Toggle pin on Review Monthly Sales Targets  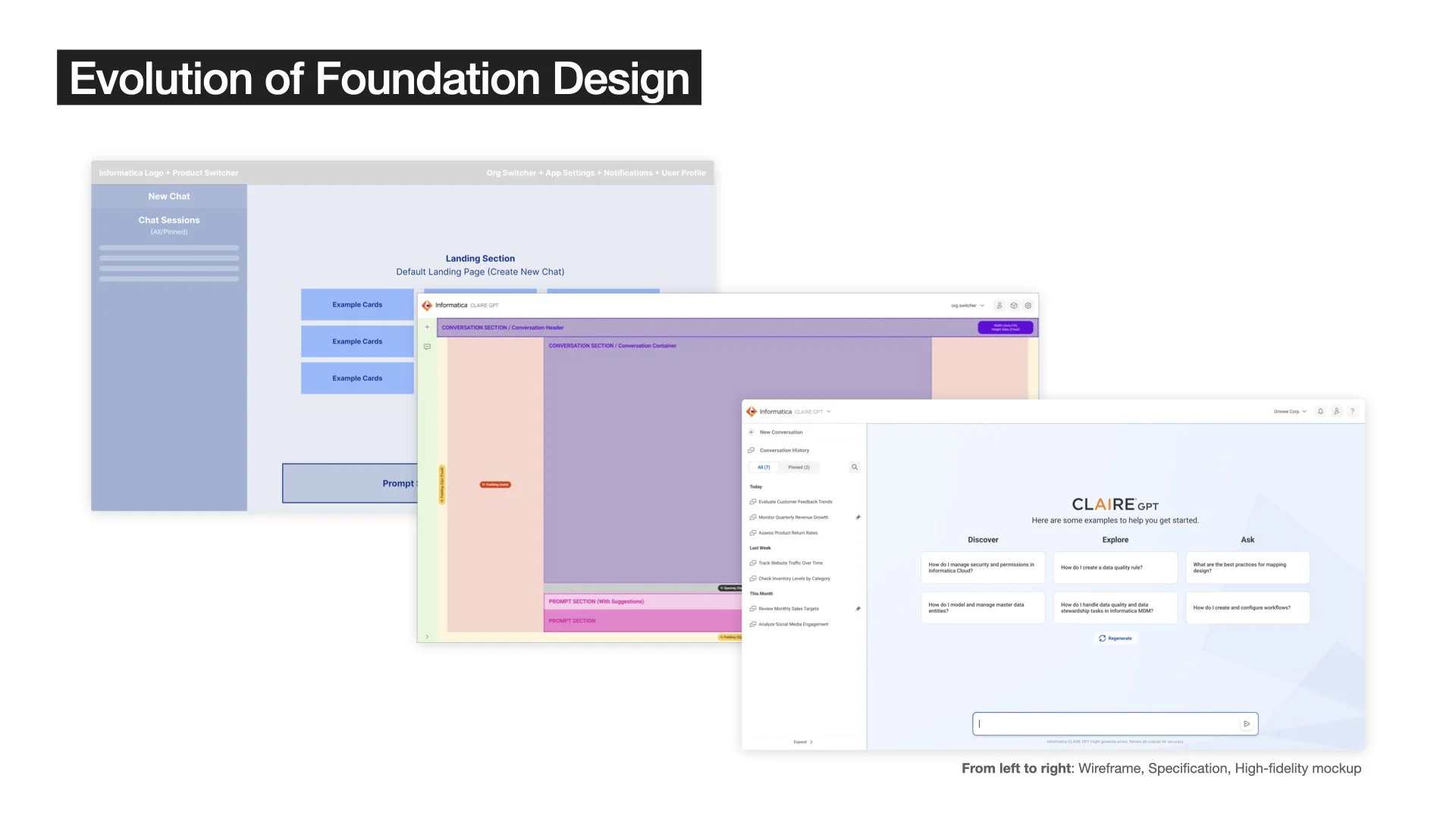(x=858, y=608)
